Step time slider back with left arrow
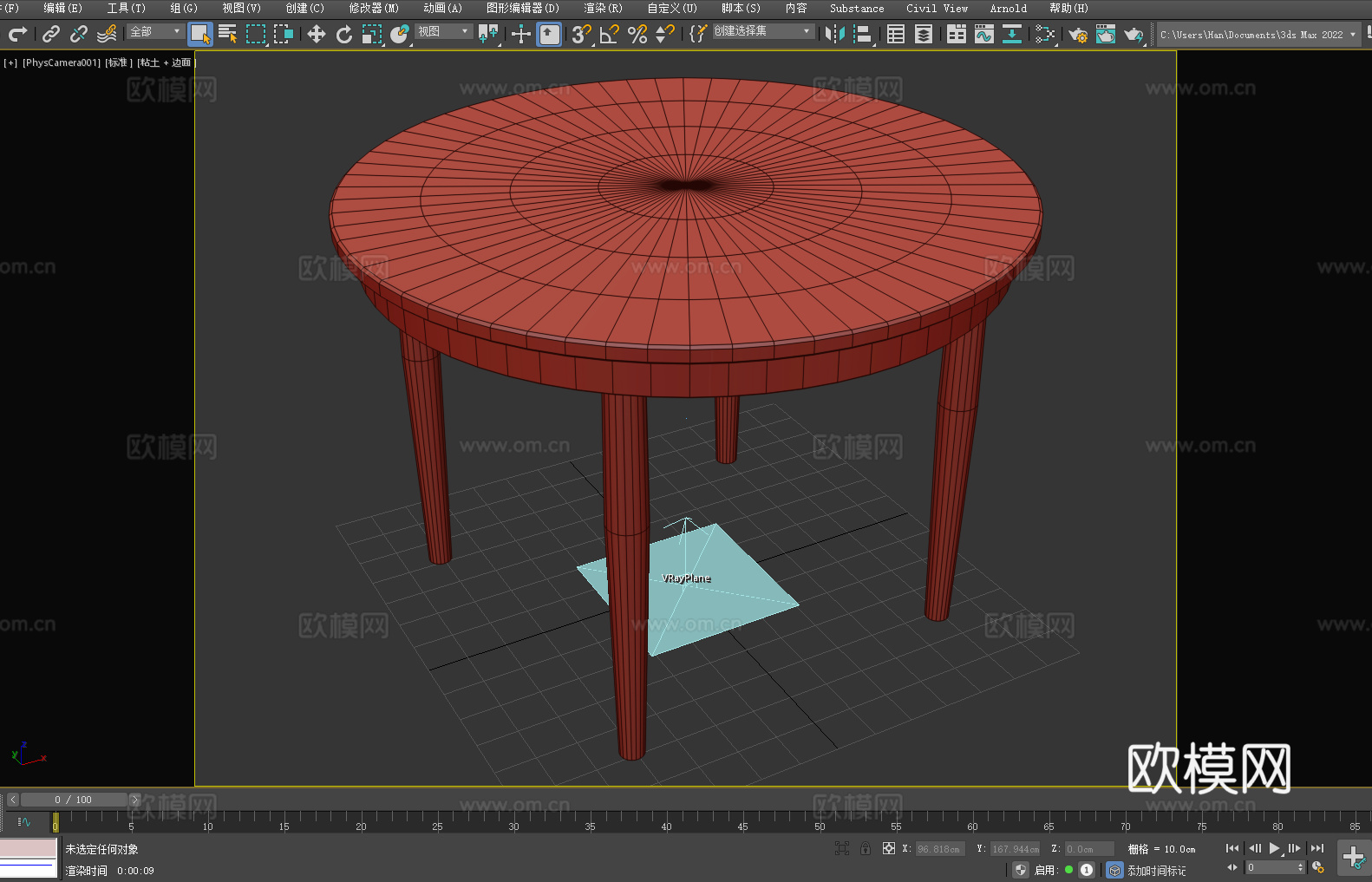Screen dimensions: 1372x882 [x=12, y=800]
